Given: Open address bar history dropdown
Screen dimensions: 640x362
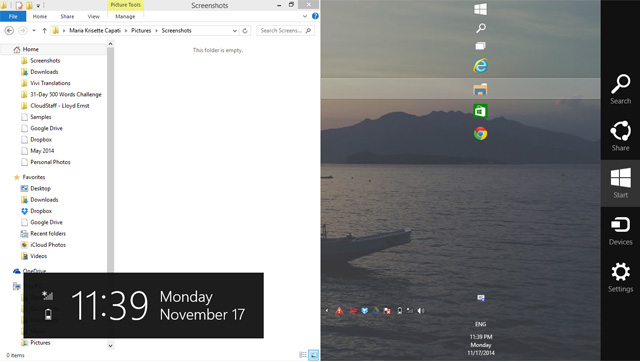Looking at the screenshot, I should [x=235, y=31].
